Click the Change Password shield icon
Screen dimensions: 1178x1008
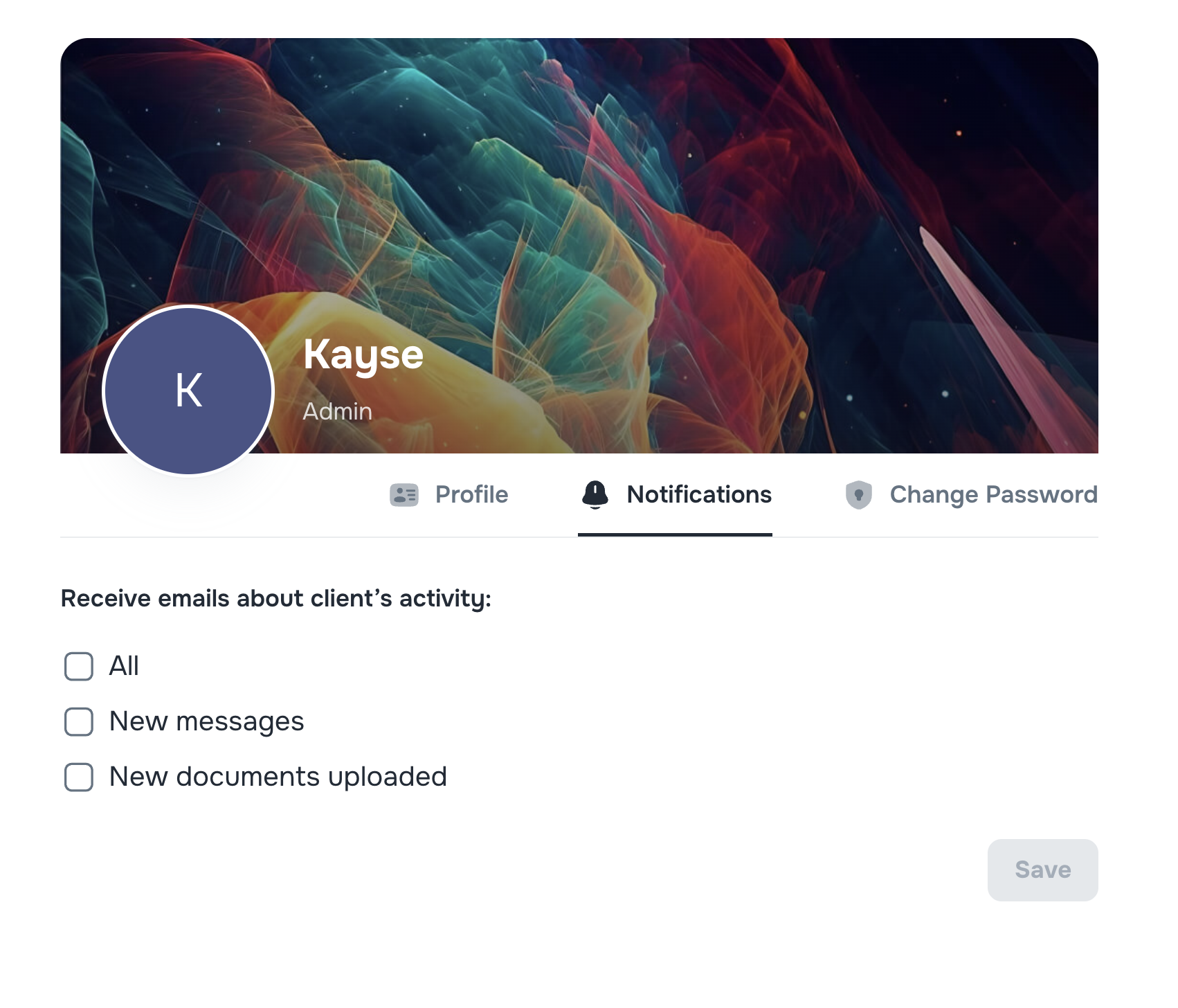860,494
